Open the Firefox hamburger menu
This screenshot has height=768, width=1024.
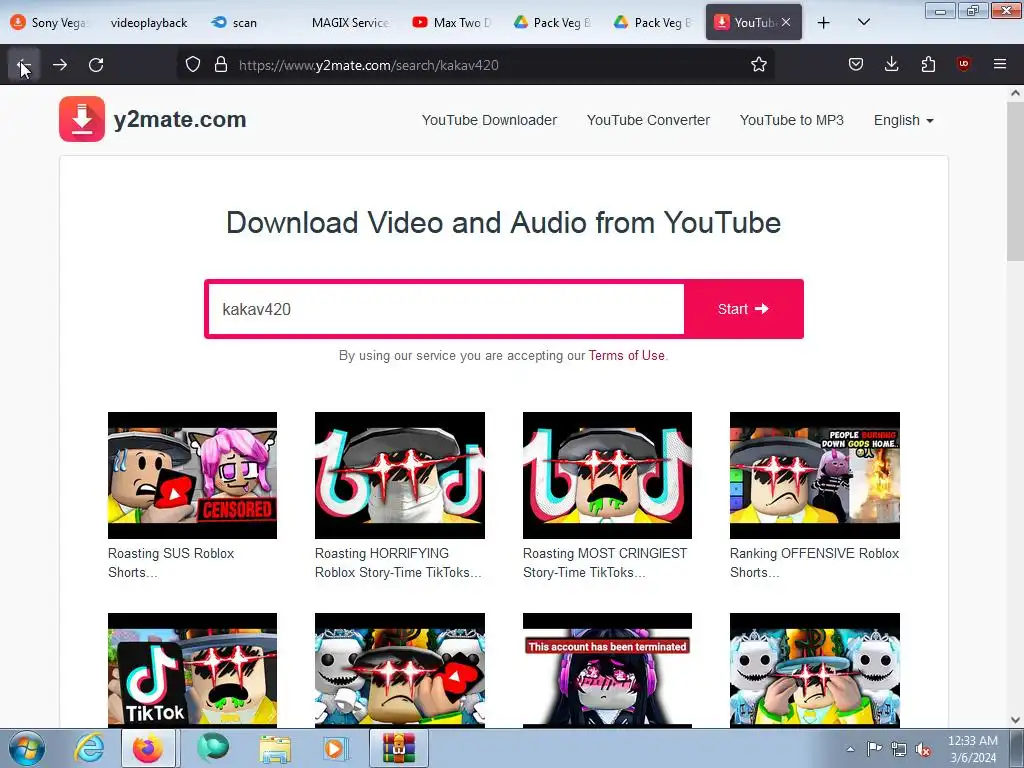(x=999, y=65)
